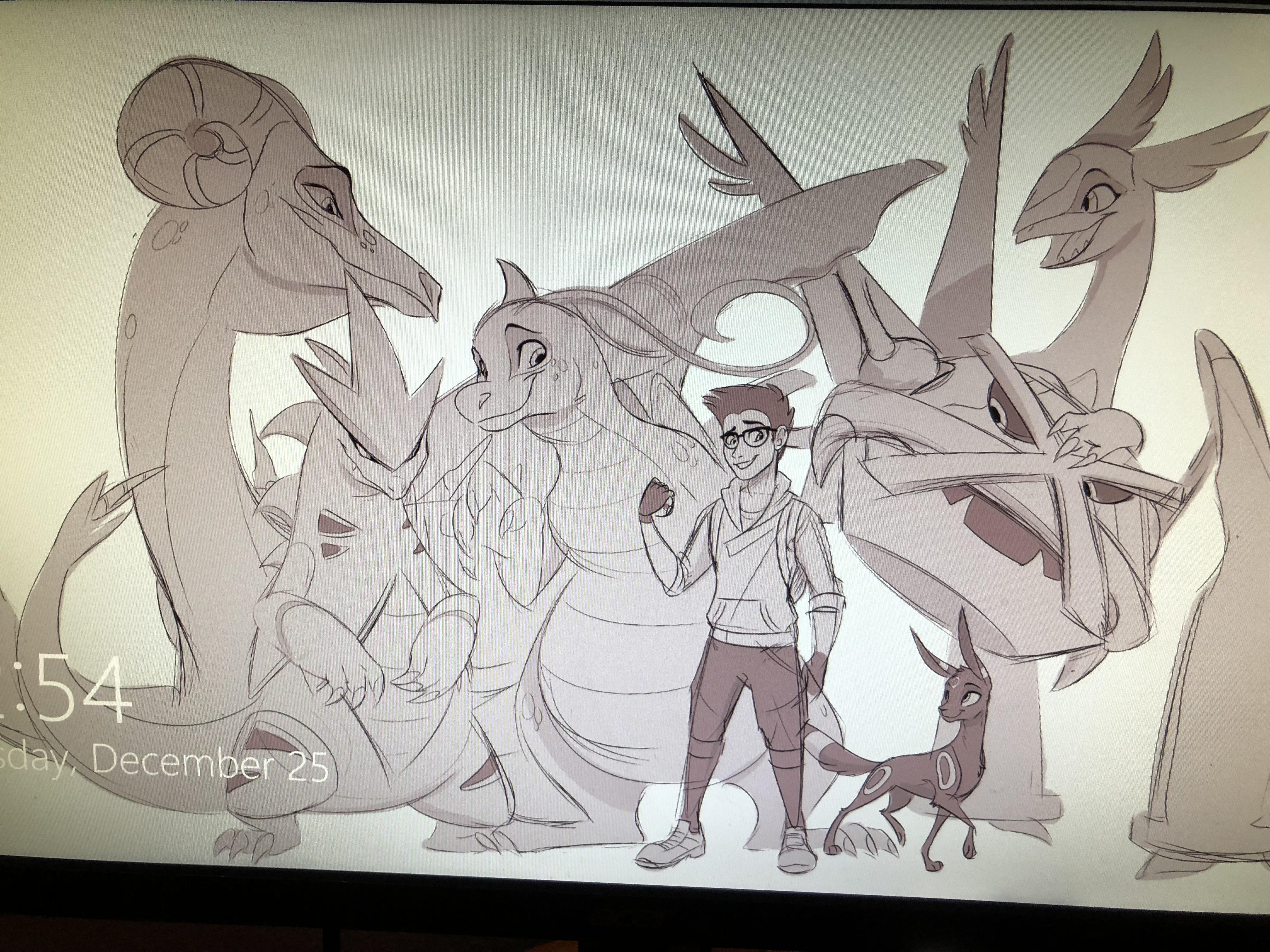The width and height of the screenshot is (1270, 952).
Task: Click the December 25 date text
Action: 209,763
